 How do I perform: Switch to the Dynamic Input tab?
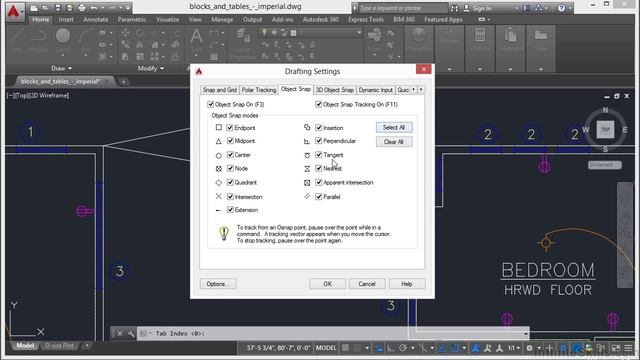click(376, 90)
